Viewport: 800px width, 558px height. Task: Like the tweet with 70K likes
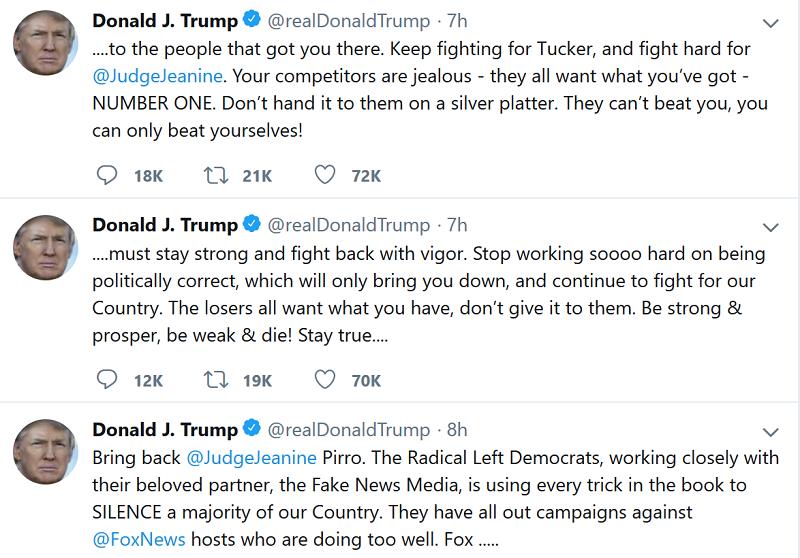pos(324,379)
